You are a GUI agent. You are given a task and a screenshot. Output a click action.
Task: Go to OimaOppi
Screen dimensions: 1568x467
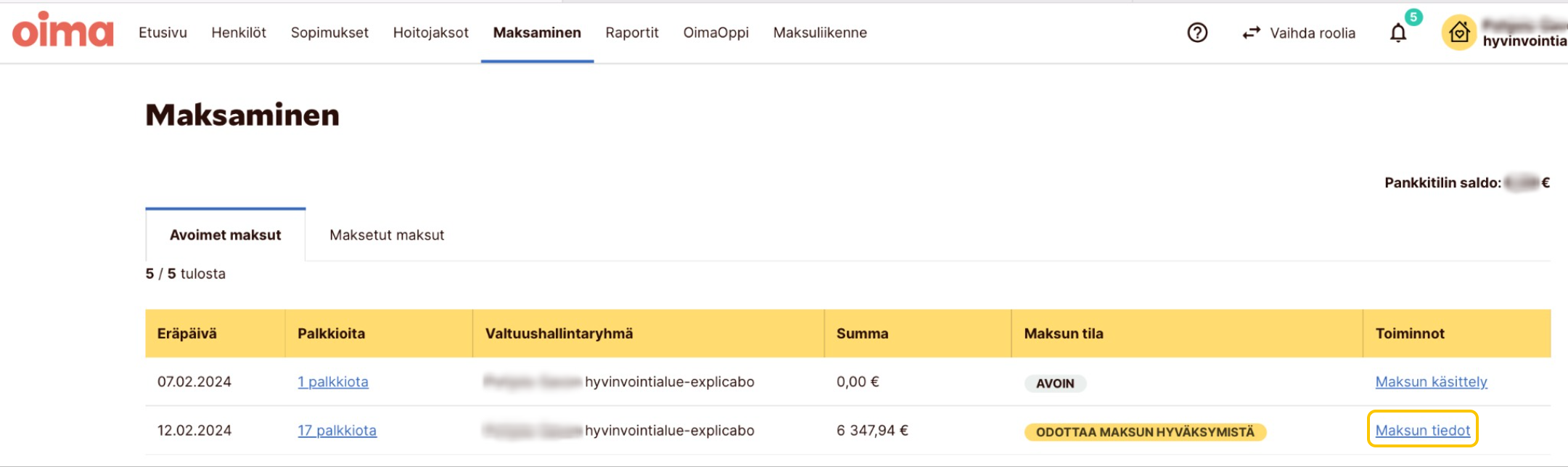716,33
